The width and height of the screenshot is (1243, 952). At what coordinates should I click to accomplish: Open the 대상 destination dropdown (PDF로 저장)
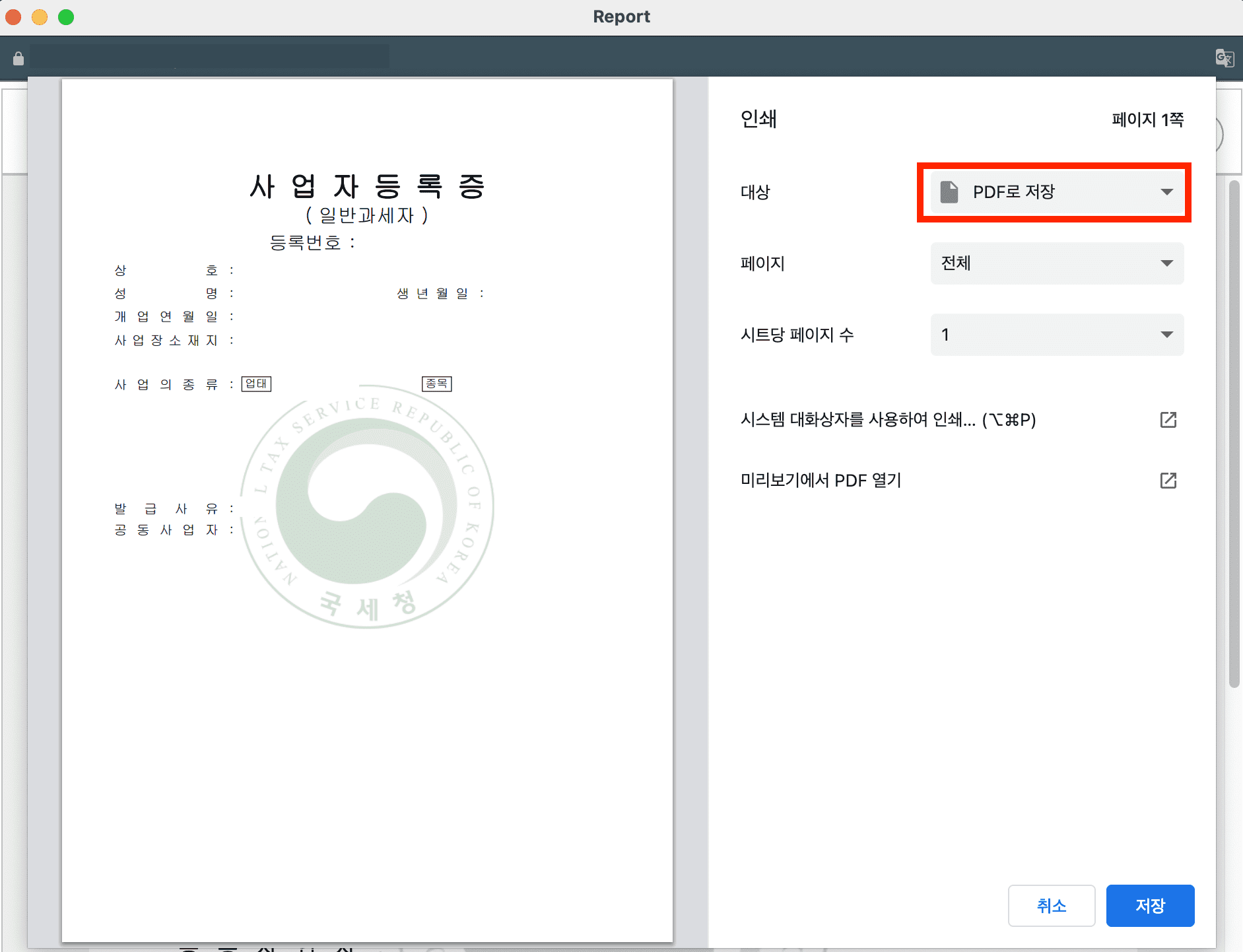1057,192
